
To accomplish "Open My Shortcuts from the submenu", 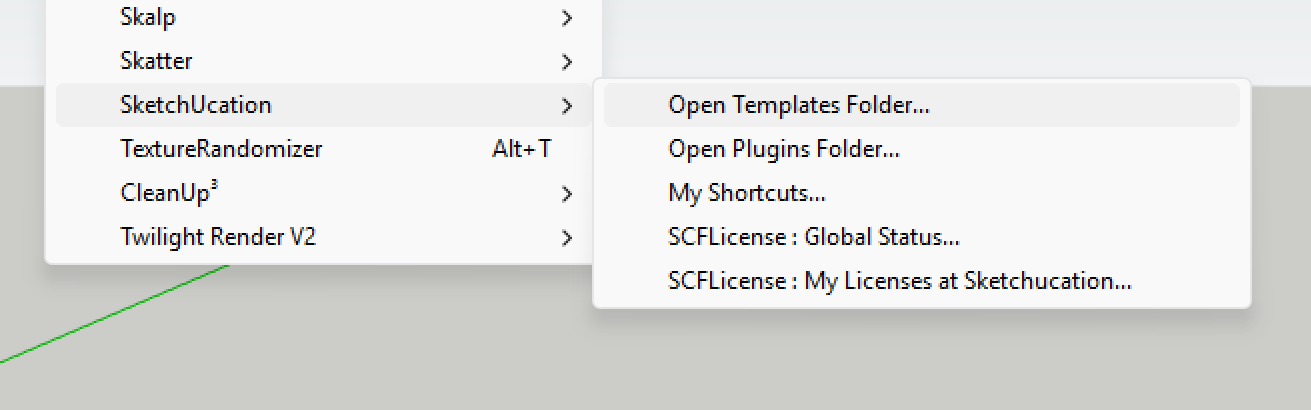I will coord(746,193).
